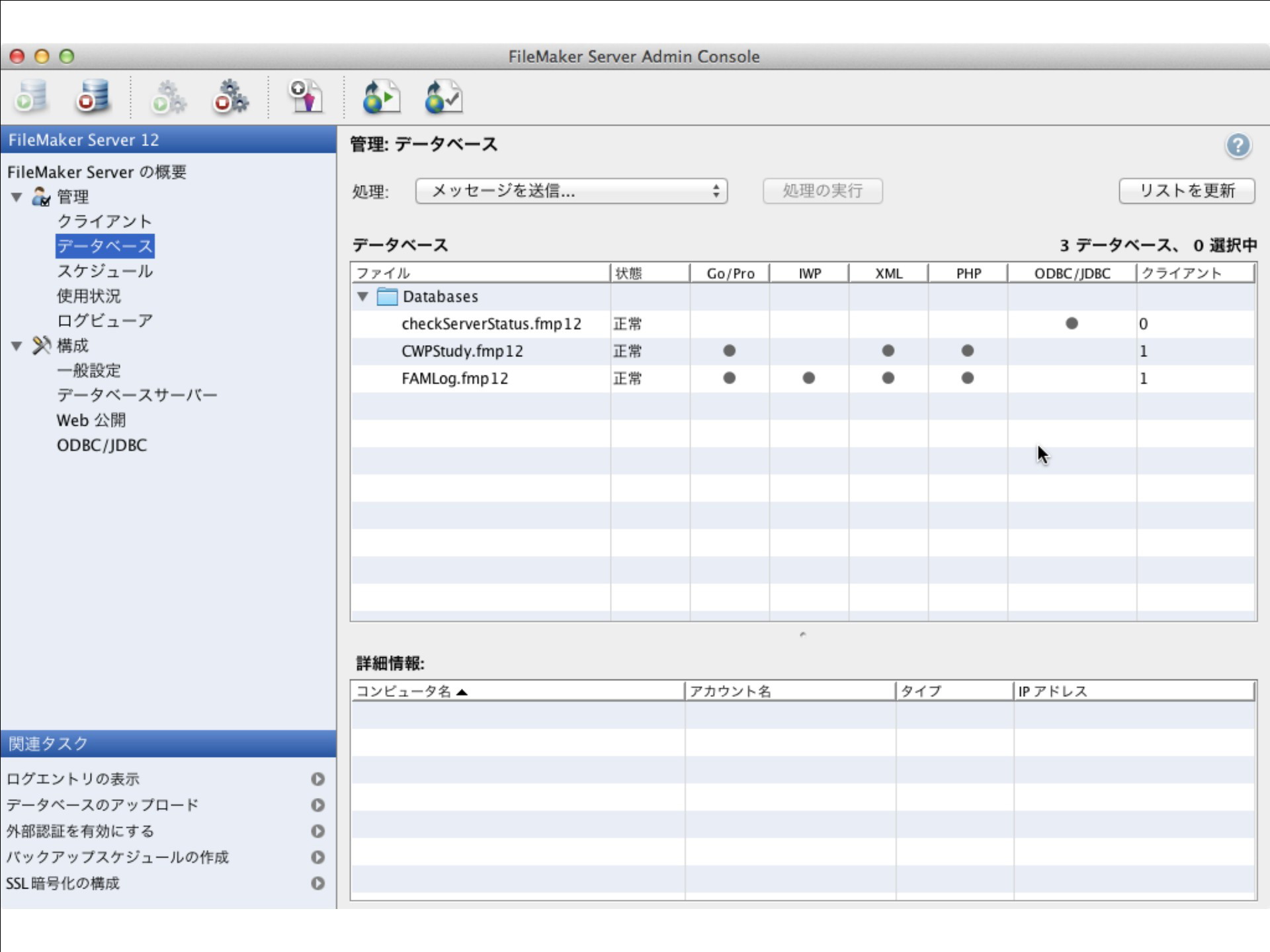Open スケジュール in the sidebar
Viewport: 1270px width, 952px height.
tap(105, 271)
